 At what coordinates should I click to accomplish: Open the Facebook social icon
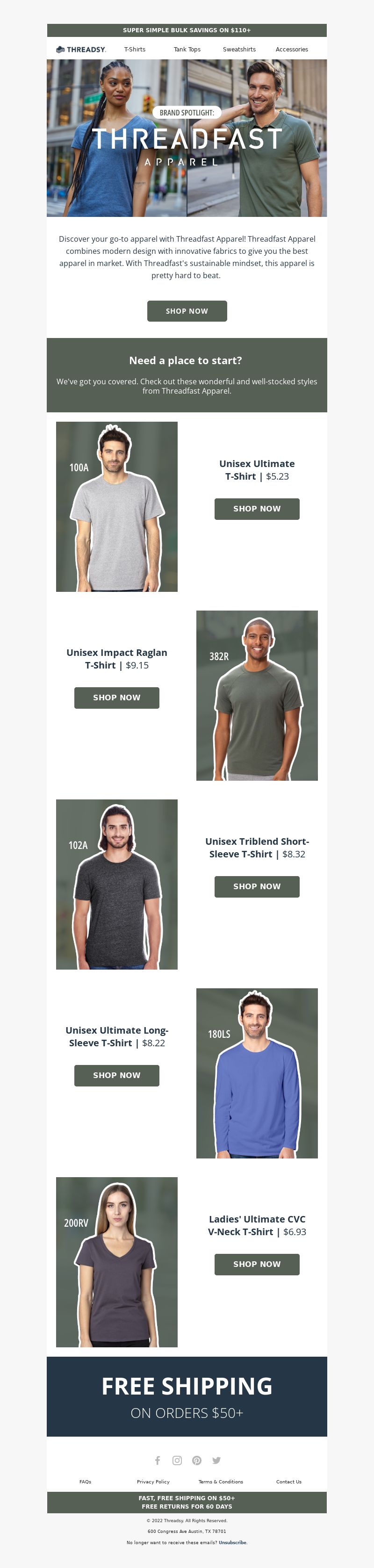(157, 1460)
